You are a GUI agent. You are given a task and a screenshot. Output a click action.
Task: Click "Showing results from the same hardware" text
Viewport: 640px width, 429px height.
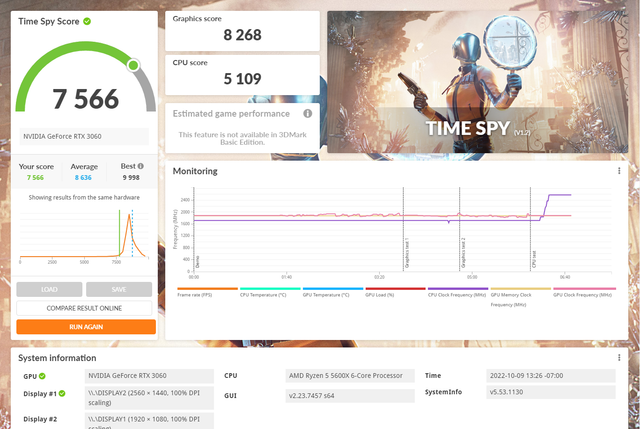[x=84, y=198]
